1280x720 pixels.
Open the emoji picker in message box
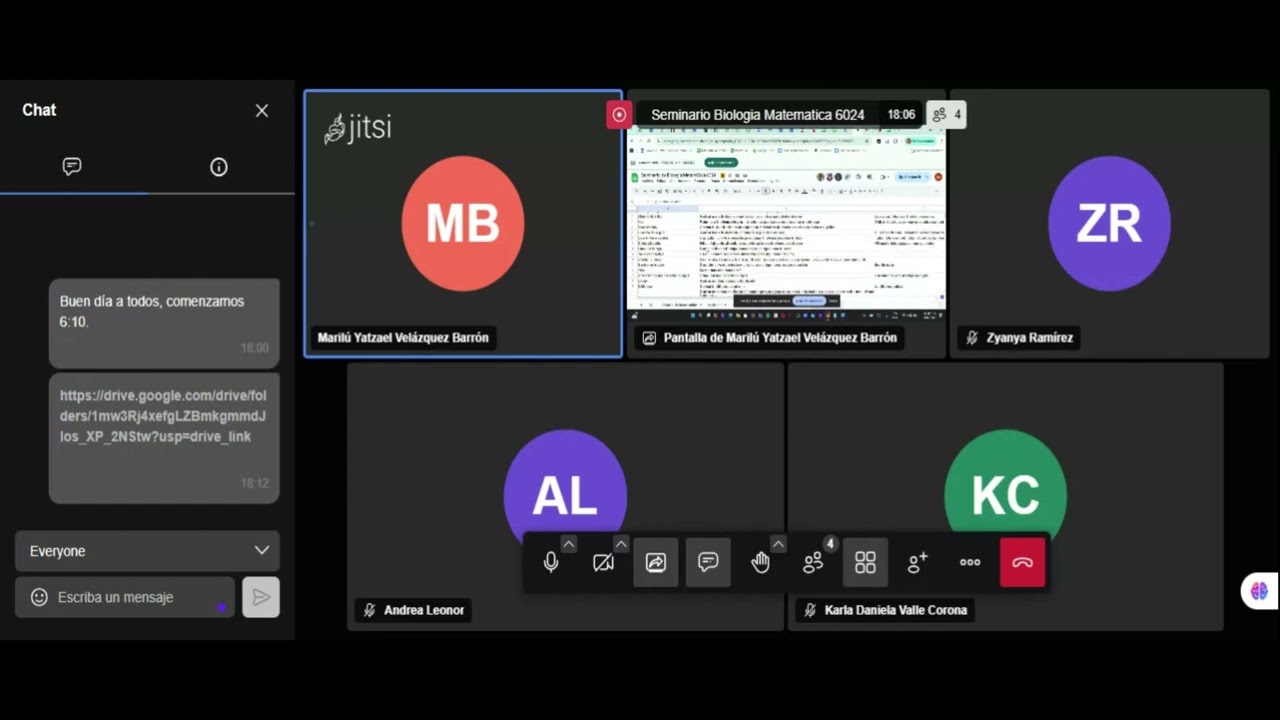pyautogui.click(x=39, y=597)
